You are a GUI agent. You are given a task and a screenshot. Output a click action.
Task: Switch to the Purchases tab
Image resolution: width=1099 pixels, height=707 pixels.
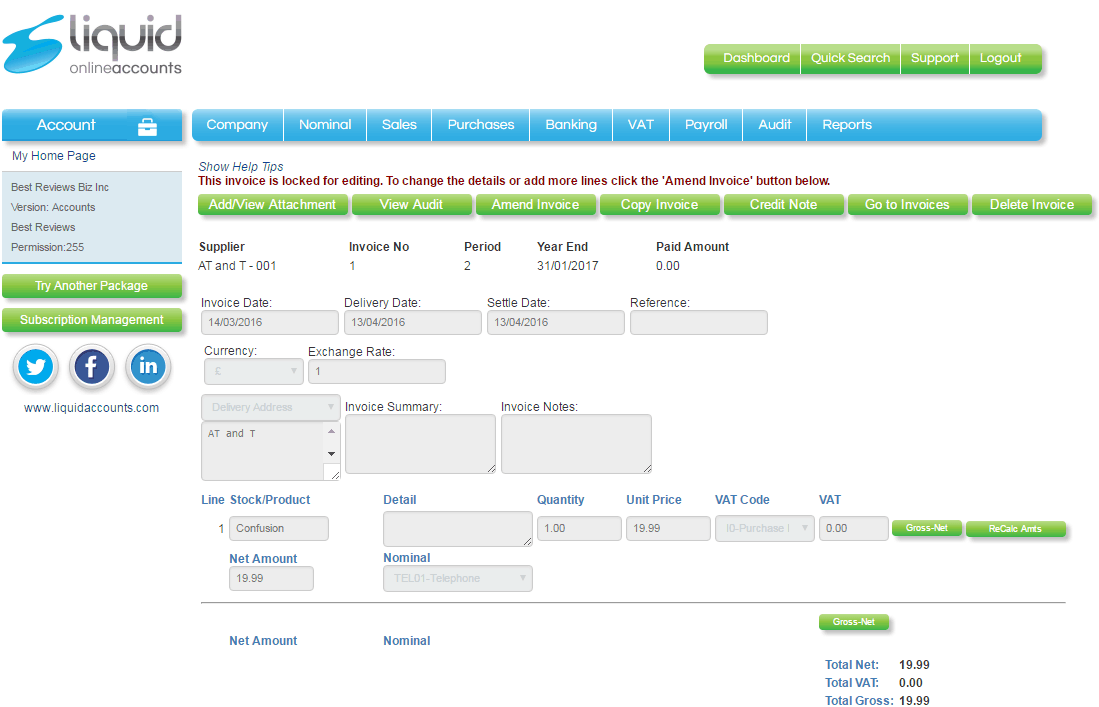click(480, 125)
